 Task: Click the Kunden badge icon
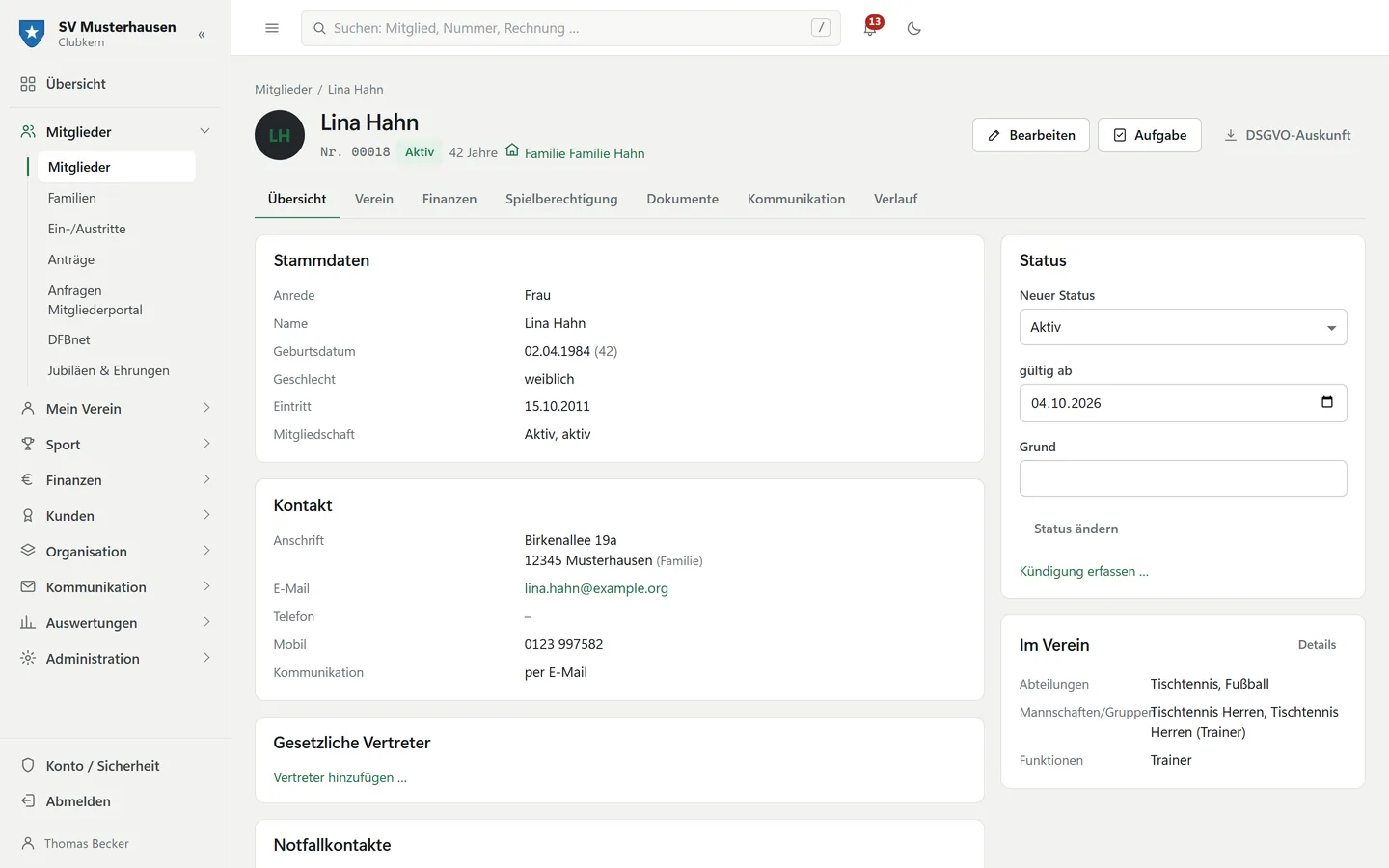tap(28, 515)
